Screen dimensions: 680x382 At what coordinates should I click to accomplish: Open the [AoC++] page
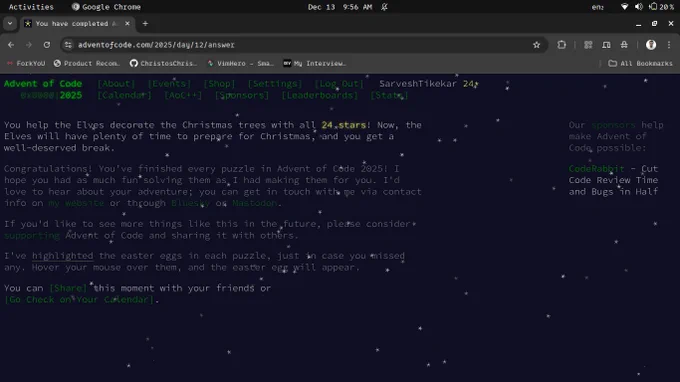click(x=183, y=95)
